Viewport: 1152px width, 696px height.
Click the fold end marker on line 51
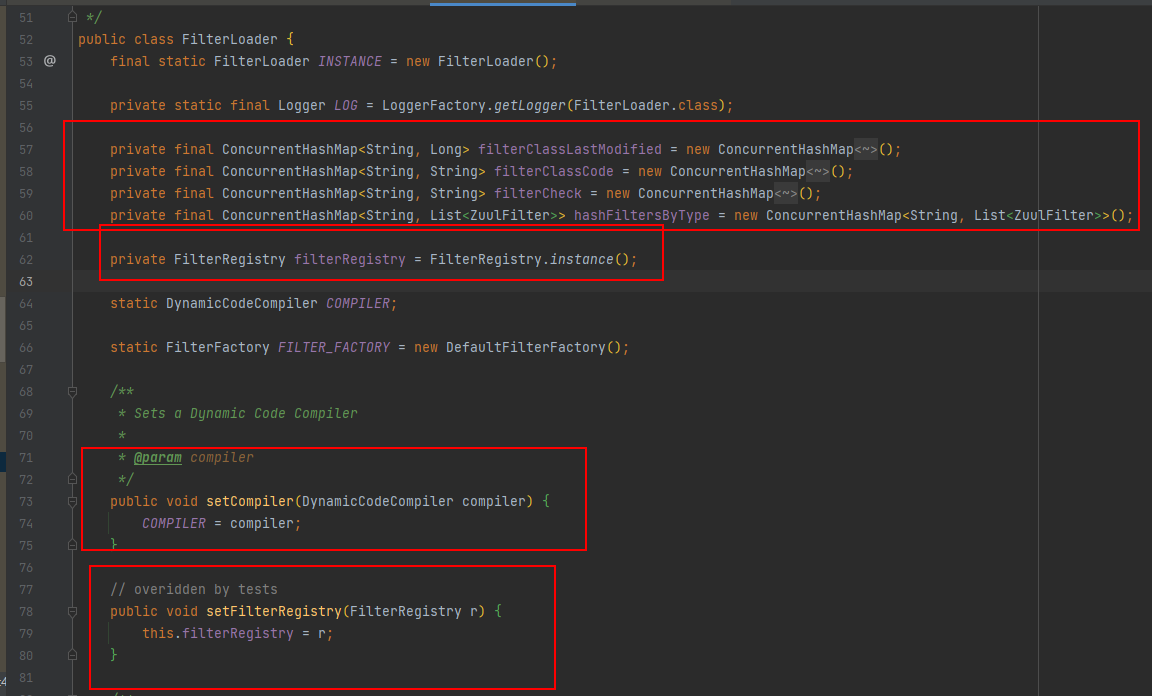(x=72, y=17)
